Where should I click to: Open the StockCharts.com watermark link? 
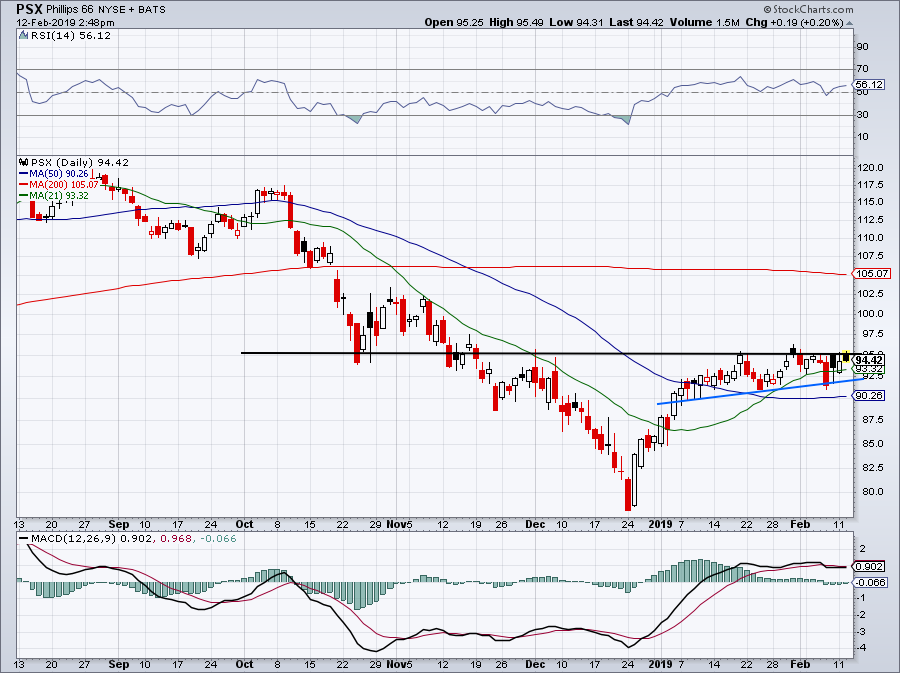click(813, 10)
